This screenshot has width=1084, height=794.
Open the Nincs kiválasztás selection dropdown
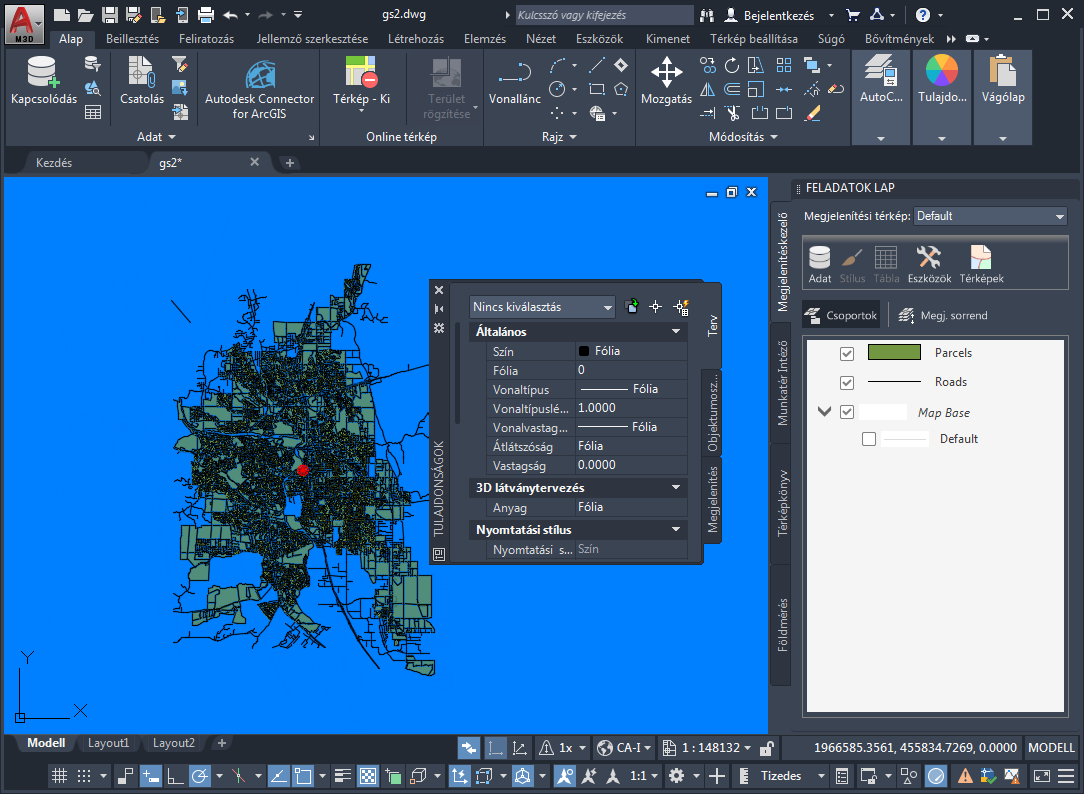point(542,307)
